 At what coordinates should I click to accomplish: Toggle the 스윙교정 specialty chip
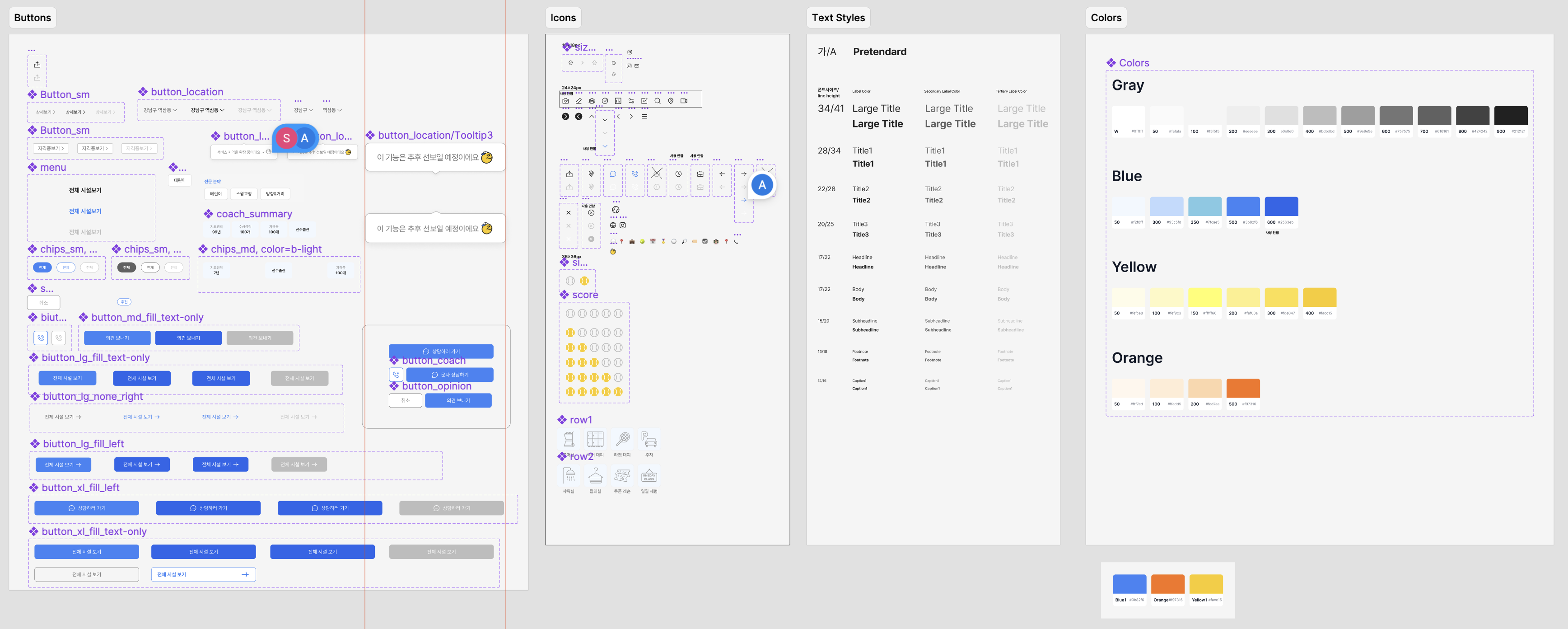pyautogui.click(x=243, y=194)
